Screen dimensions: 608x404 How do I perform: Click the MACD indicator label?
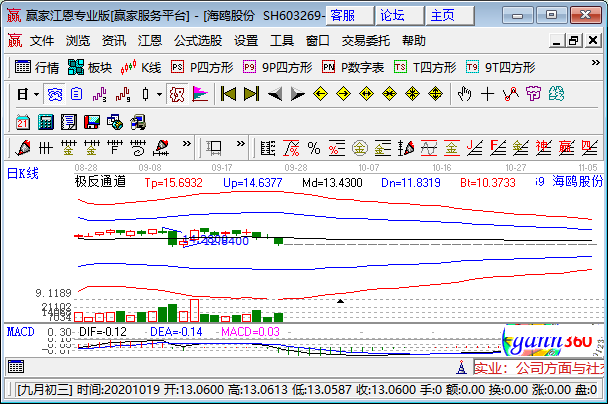point(21,332)
